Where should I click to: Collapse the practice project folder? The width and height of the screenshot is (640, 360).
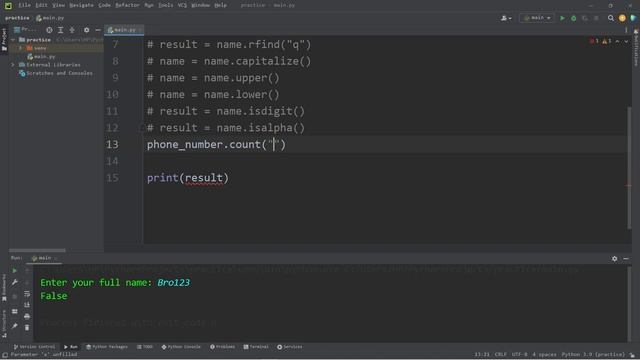[x=13, y=40]
